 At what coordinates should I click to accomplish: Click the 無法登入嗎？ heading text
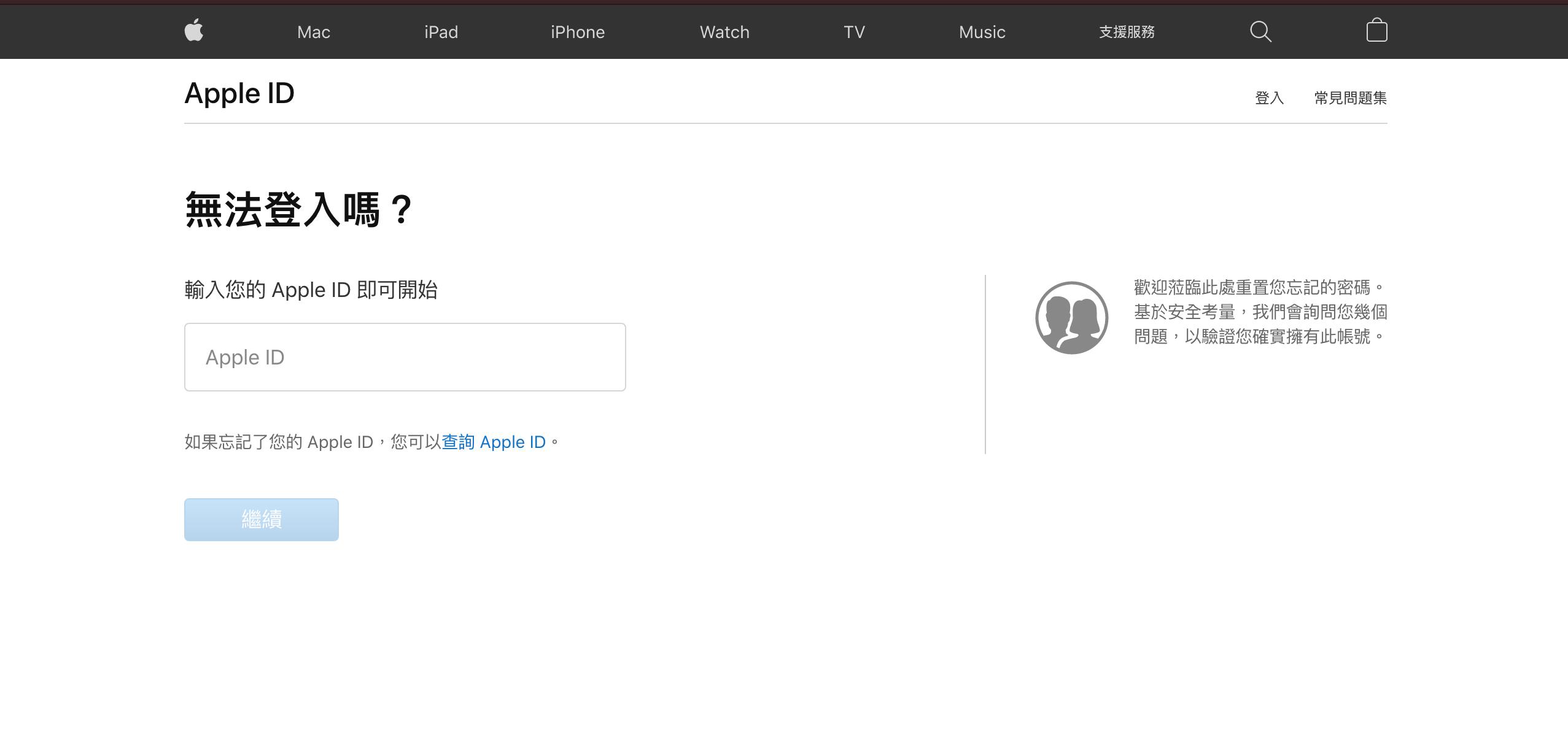(x=300, y=209)
